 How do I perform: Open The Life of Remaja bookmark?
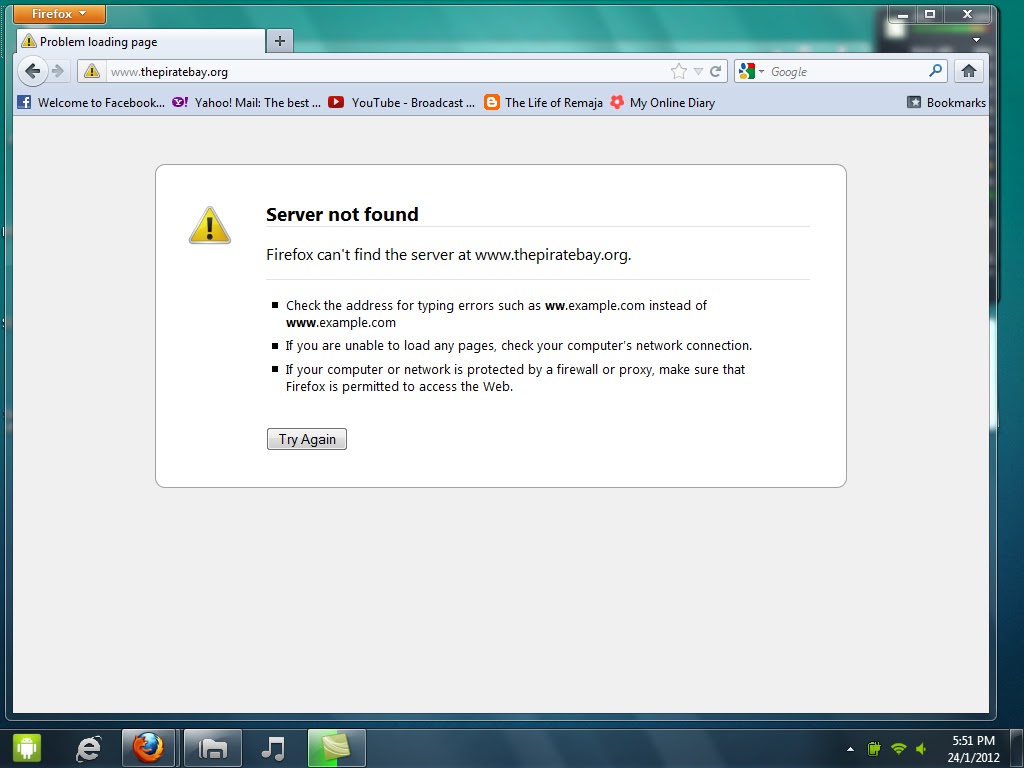[x=543, y=103]
